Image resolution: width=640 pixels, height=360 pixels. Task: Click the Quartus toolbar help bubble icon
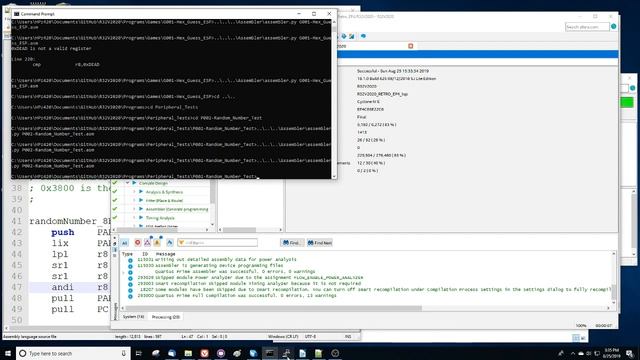363,36
